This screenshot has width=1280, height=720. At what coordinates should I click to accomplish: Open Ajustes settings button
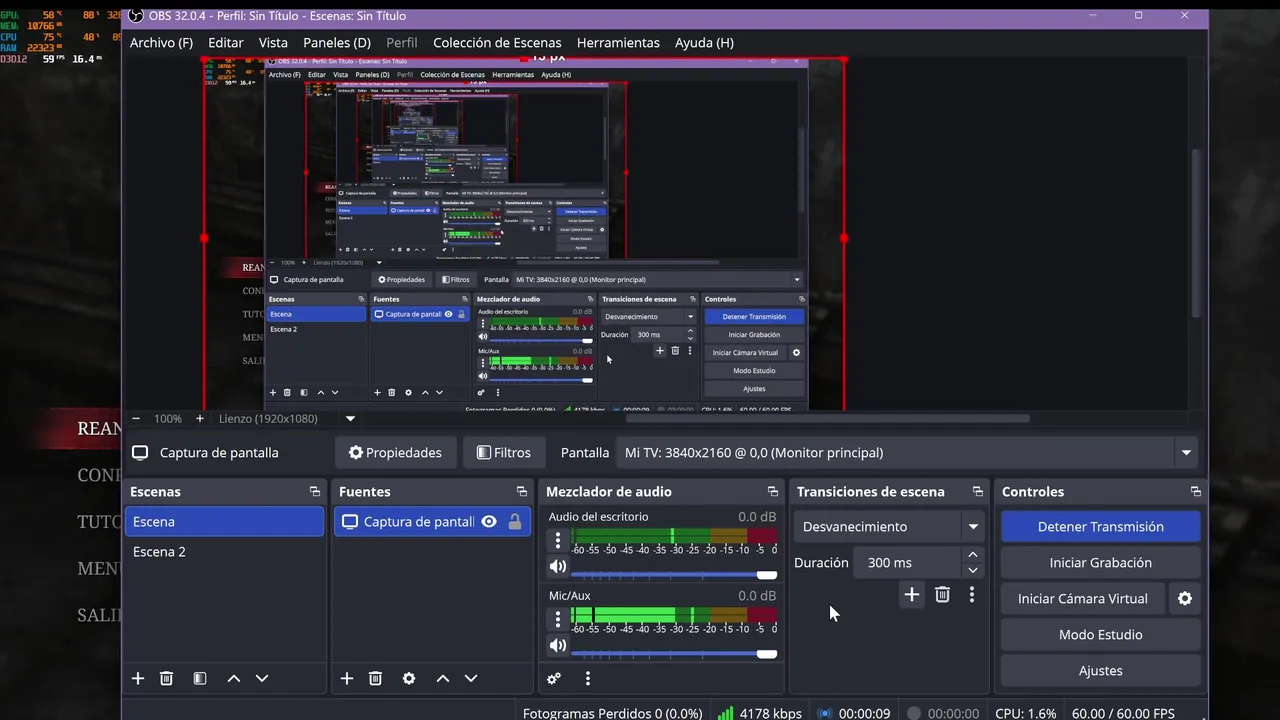coord(1100,671)
